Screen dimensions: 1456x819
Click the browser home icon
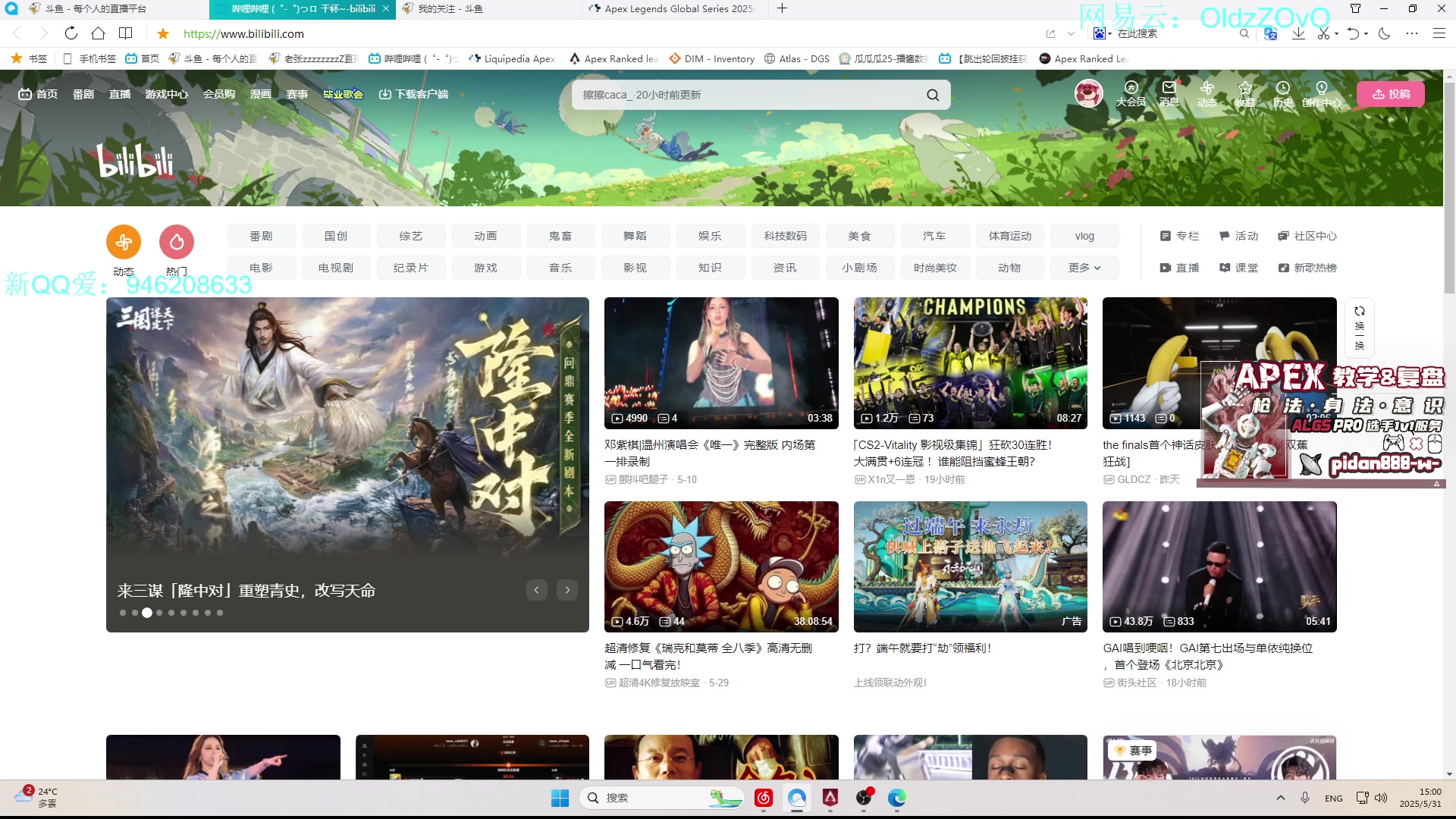98,33
